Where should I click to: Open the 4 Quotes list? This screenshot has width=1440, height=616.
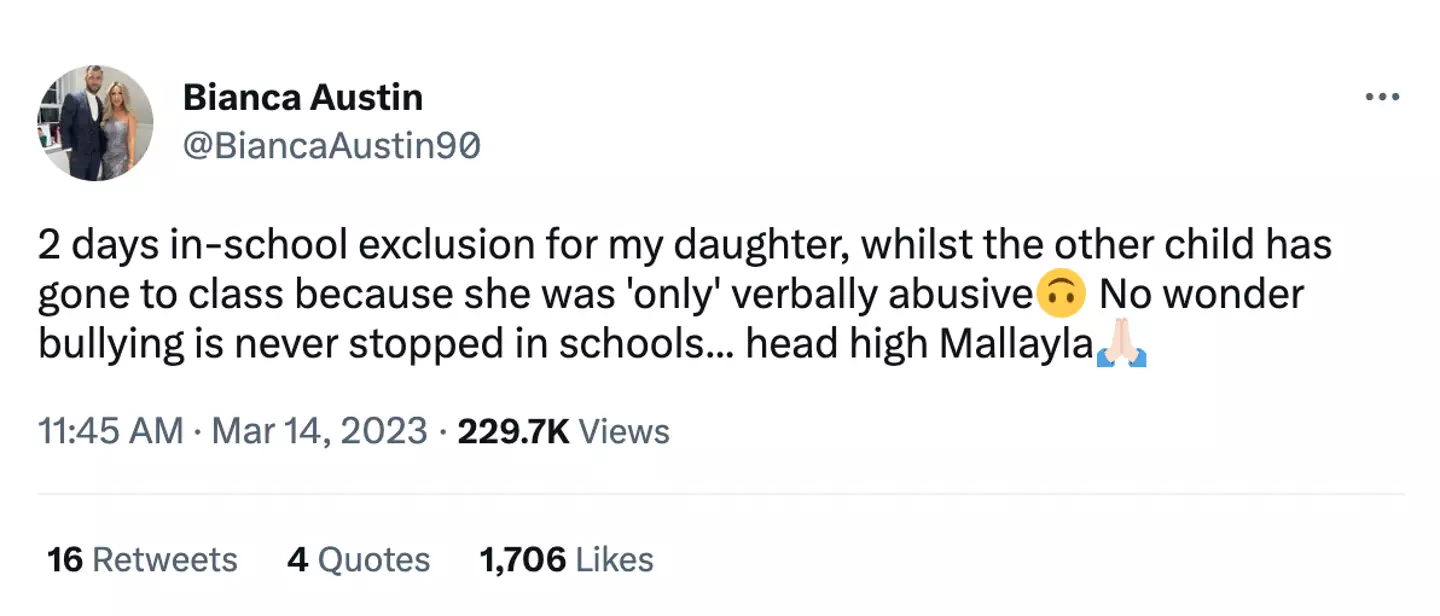(x=358, y=559)
